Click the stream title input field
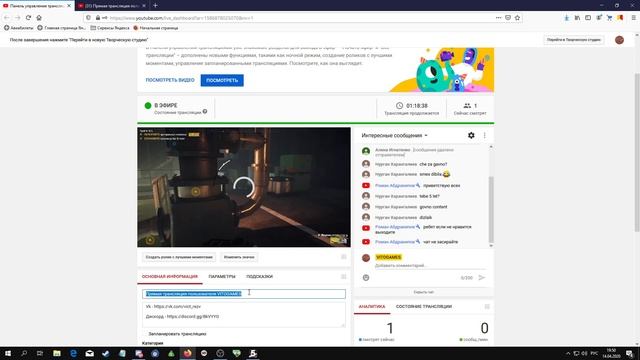The image size is (640, 360). click(244, 293)
